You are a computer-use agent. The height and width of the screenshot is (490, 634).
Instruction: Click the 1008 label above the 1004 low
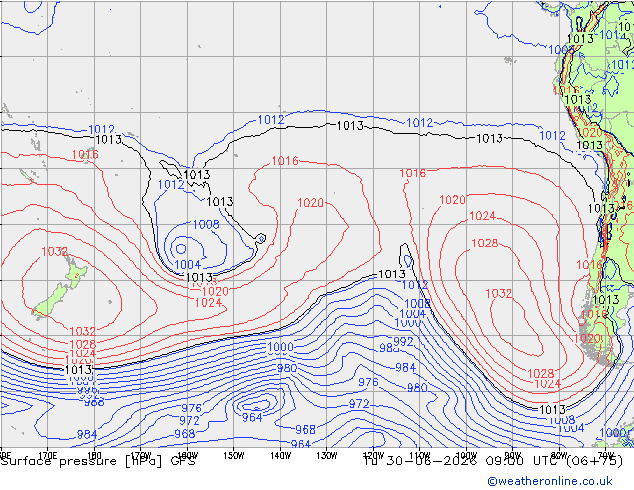(206, 224)
